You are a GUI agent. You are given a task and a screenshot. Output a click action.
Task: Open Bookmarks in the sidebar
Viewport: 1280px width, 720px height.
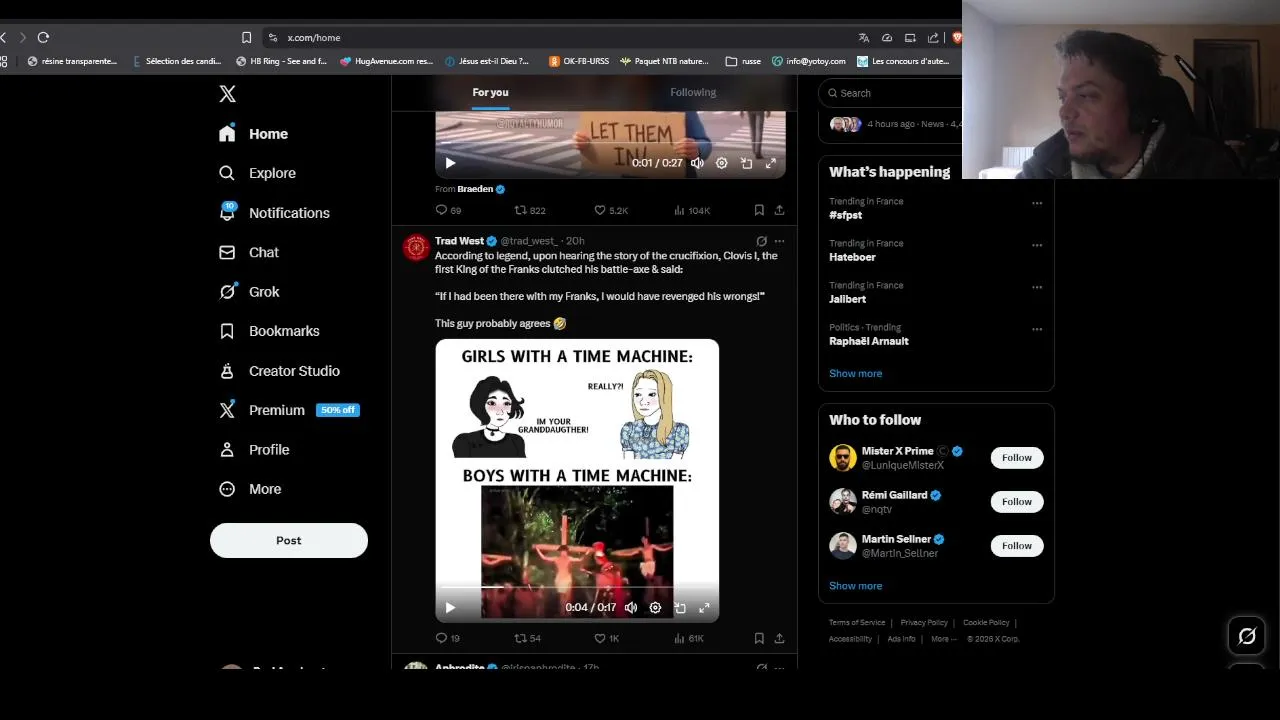tap(270, 331)
